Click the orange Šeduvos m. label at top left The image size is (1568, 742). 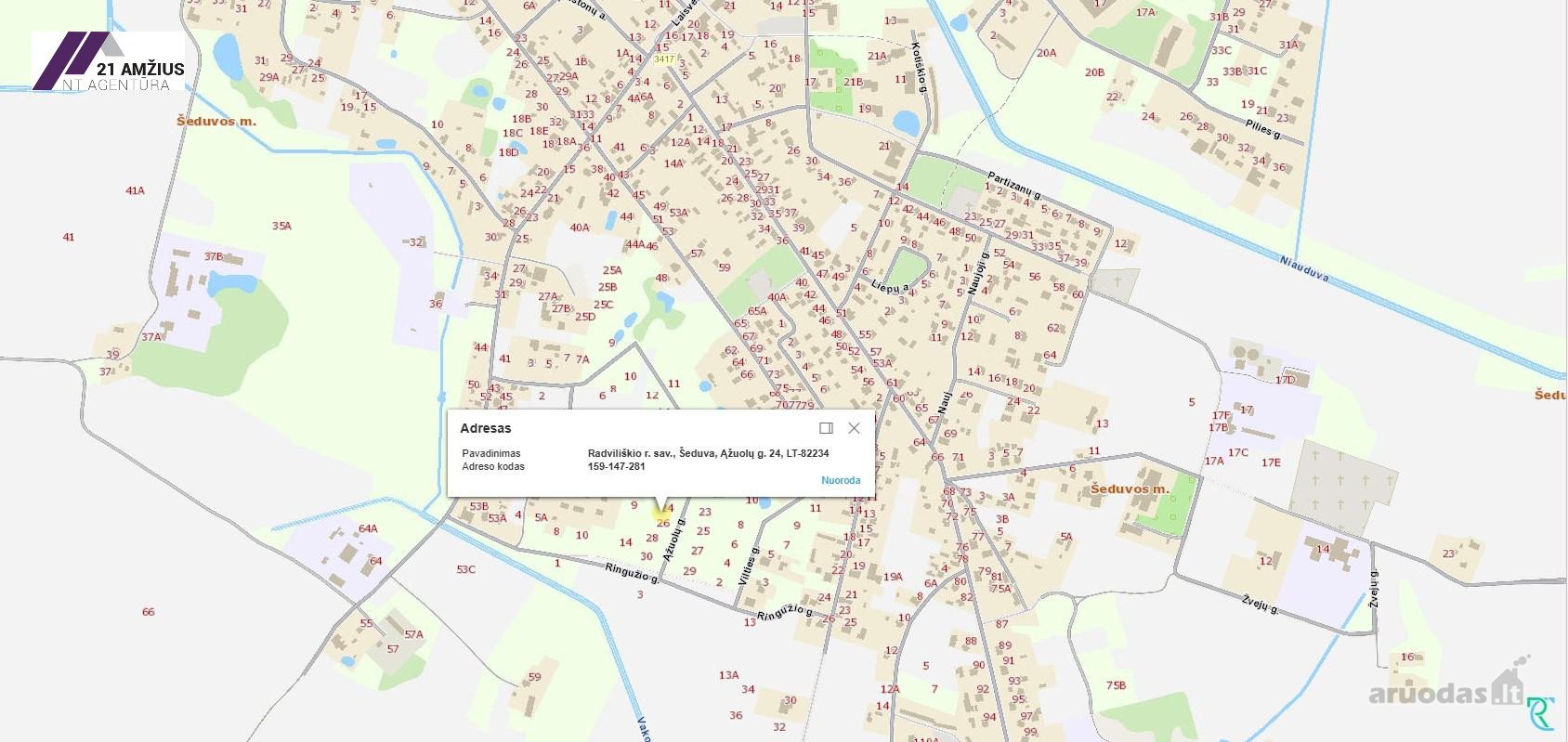216,122
